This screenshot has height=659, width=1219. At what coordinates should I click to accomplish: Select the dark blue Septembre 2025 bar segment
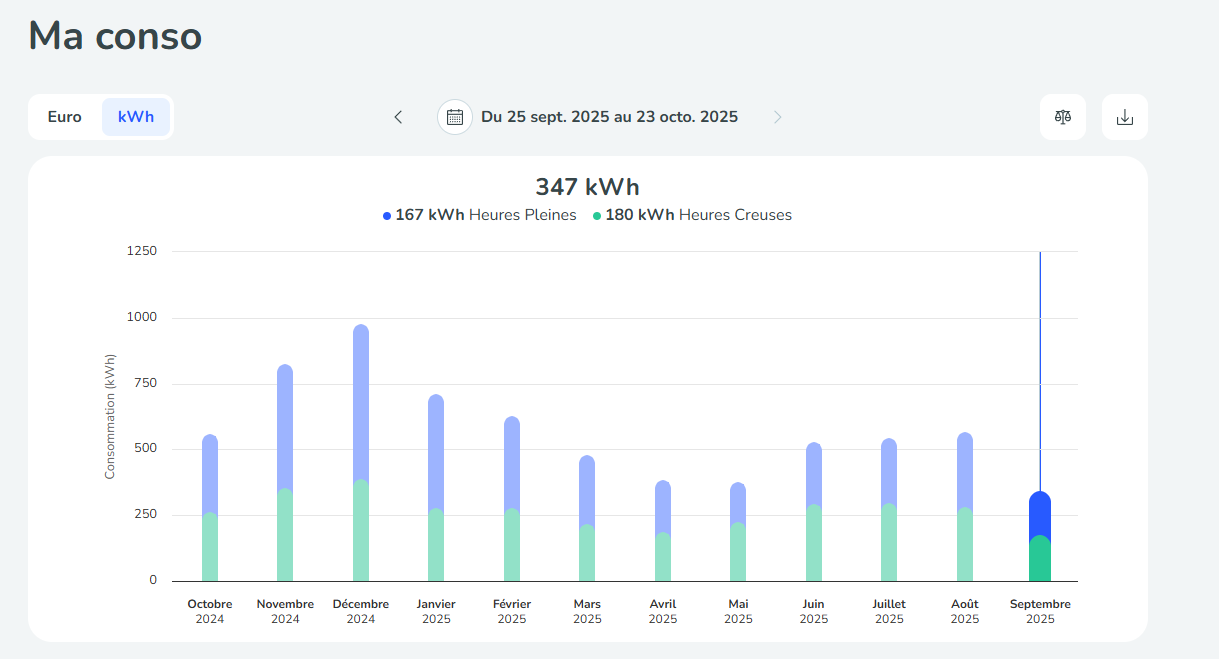coord(1040,512)
